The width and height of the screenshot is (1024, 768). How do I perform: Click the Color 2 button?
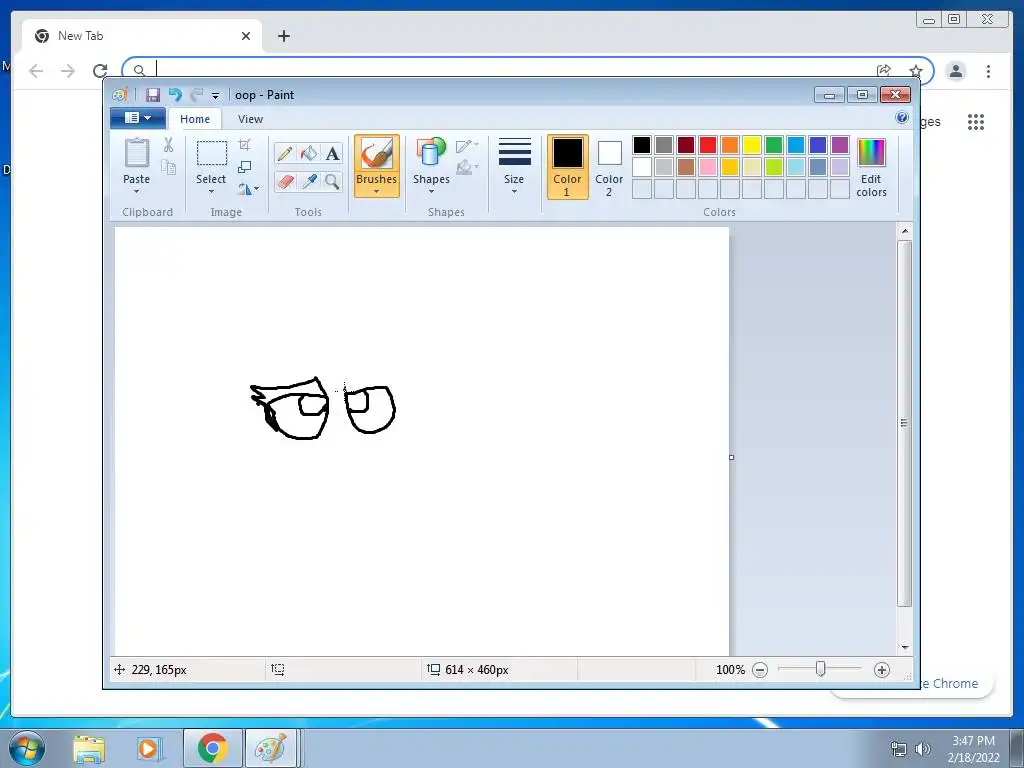(609, 167)
